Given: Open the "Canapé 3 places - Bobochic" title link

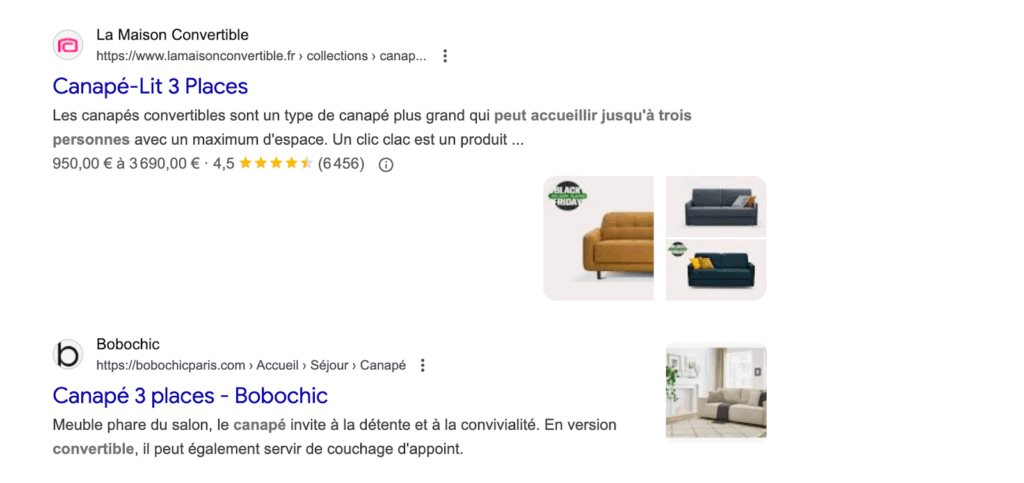Looking at the screenshot, I should [190, 395].
